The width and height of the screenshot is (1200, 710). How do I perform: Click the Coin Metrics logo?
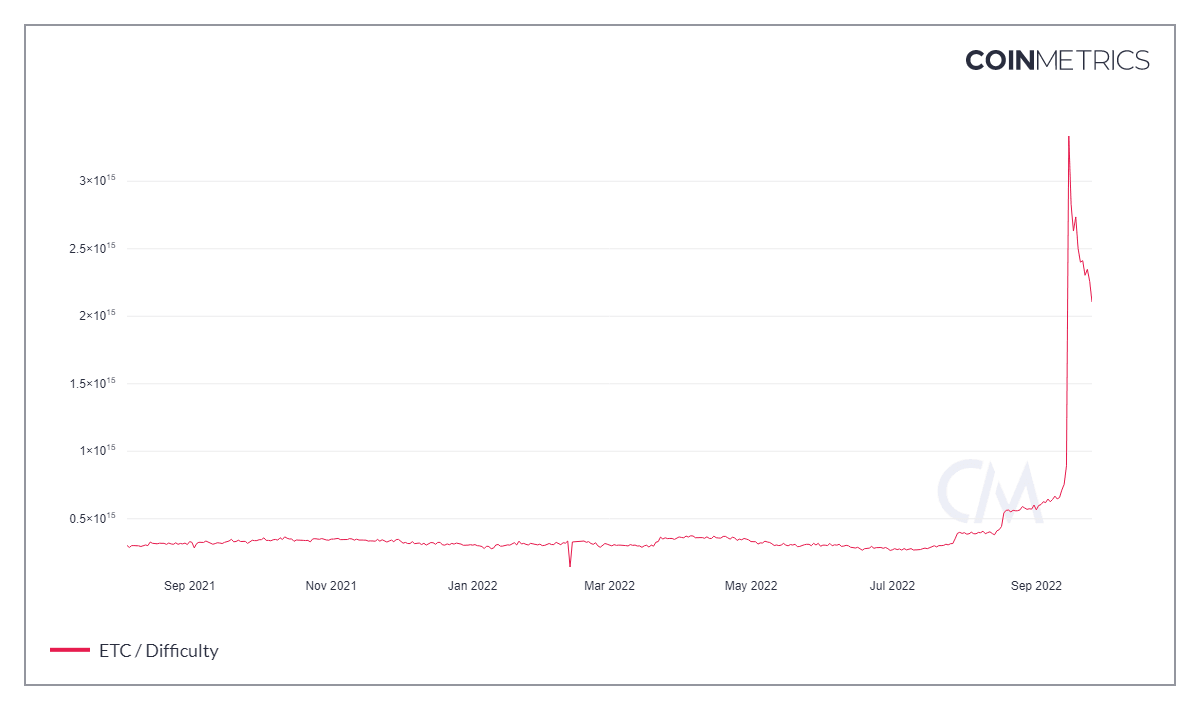point(1057,60)
